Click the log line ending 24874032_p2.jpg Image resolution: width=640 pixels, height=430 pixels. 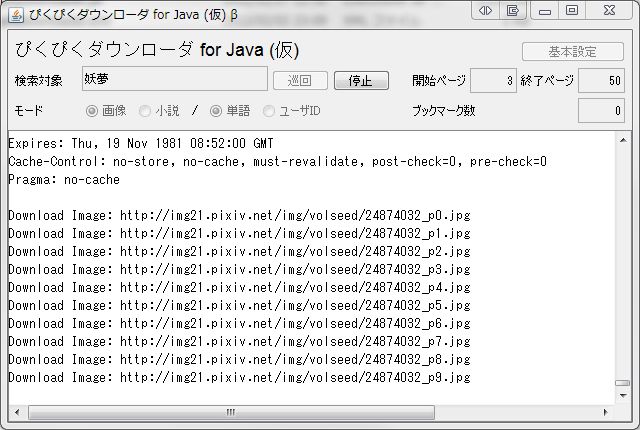(x=240, y=251)
